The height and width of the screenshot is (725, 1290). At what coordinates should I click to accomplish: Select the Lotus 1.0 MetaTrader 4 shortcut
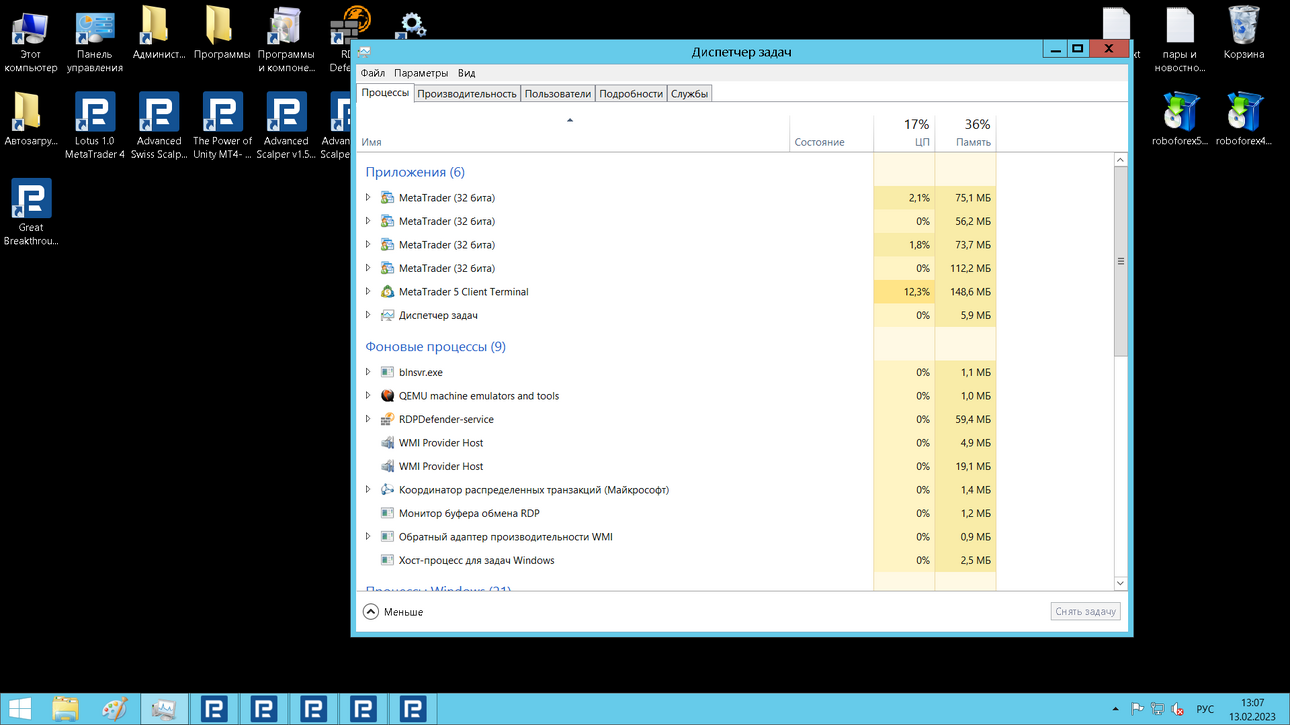[95, 126]
